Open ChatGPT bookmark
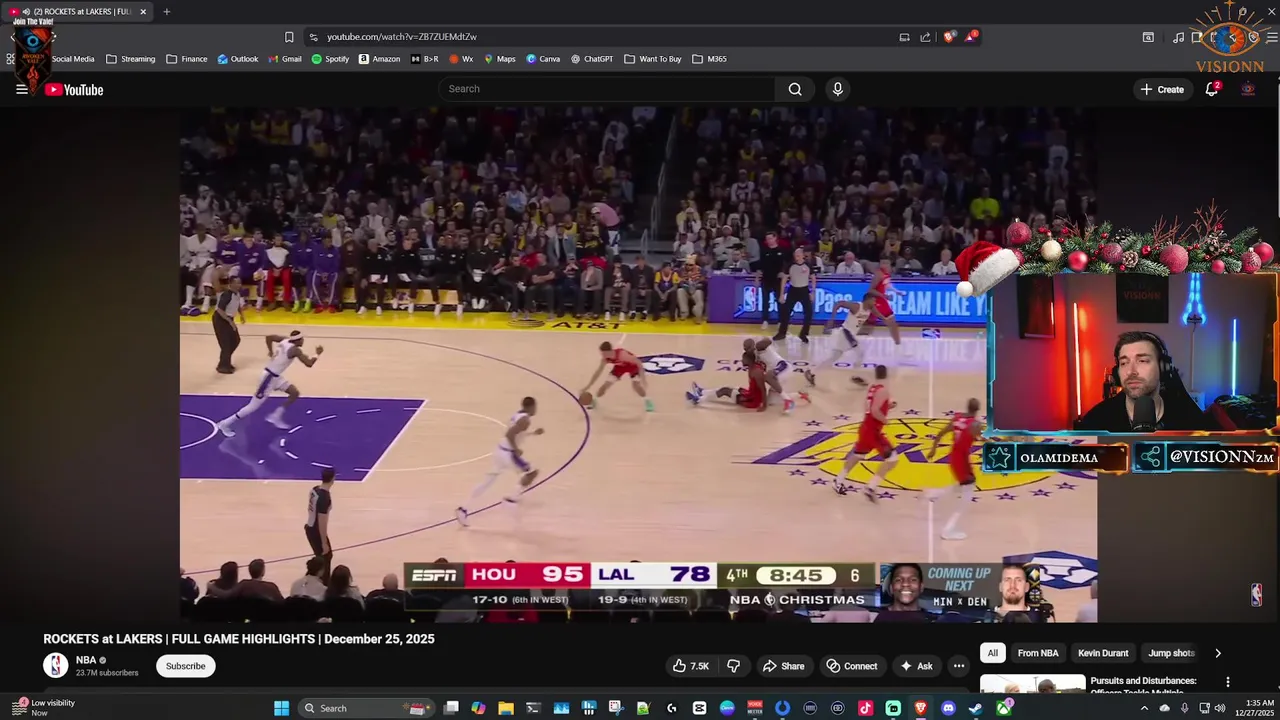This screenshot has width=1280, height=720. 592,59
